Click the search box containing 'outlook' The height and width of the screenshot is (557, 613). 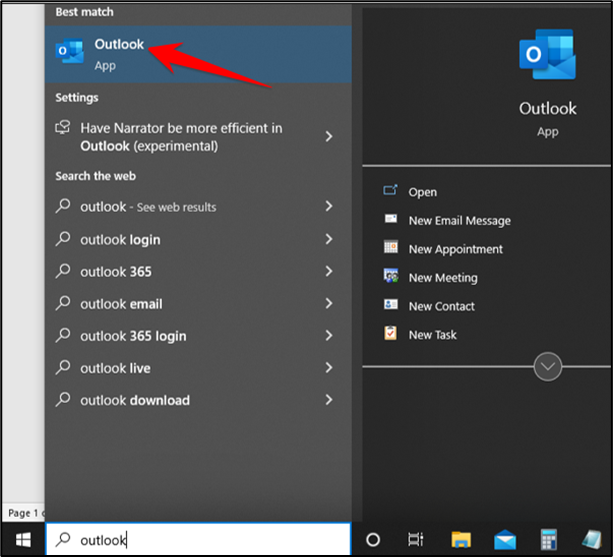(x=200, y=540)
